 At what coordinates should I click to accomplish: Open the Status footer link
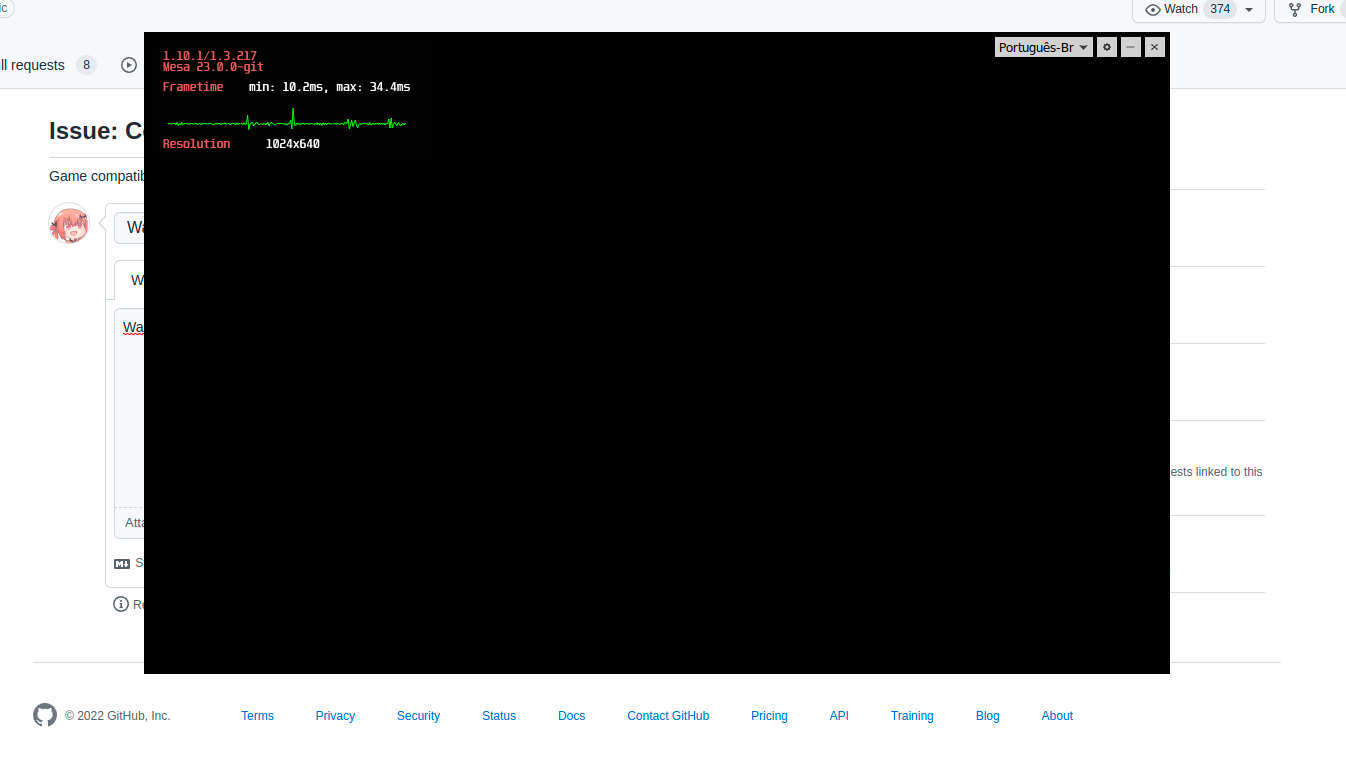pyautogui.click(x=499, y=716)
